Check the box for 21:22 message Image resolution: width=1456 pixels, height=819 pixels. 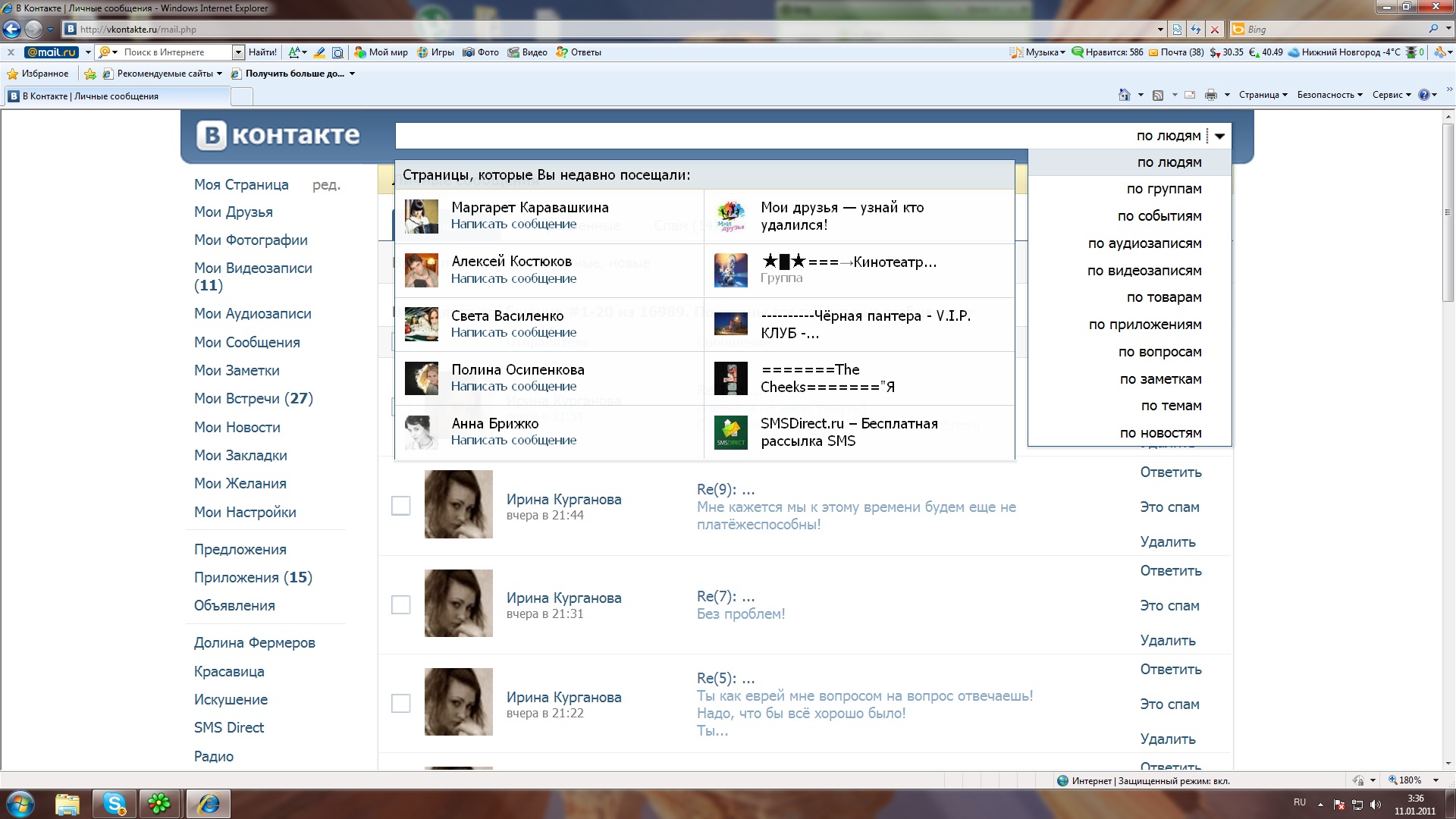pos(400,703)
